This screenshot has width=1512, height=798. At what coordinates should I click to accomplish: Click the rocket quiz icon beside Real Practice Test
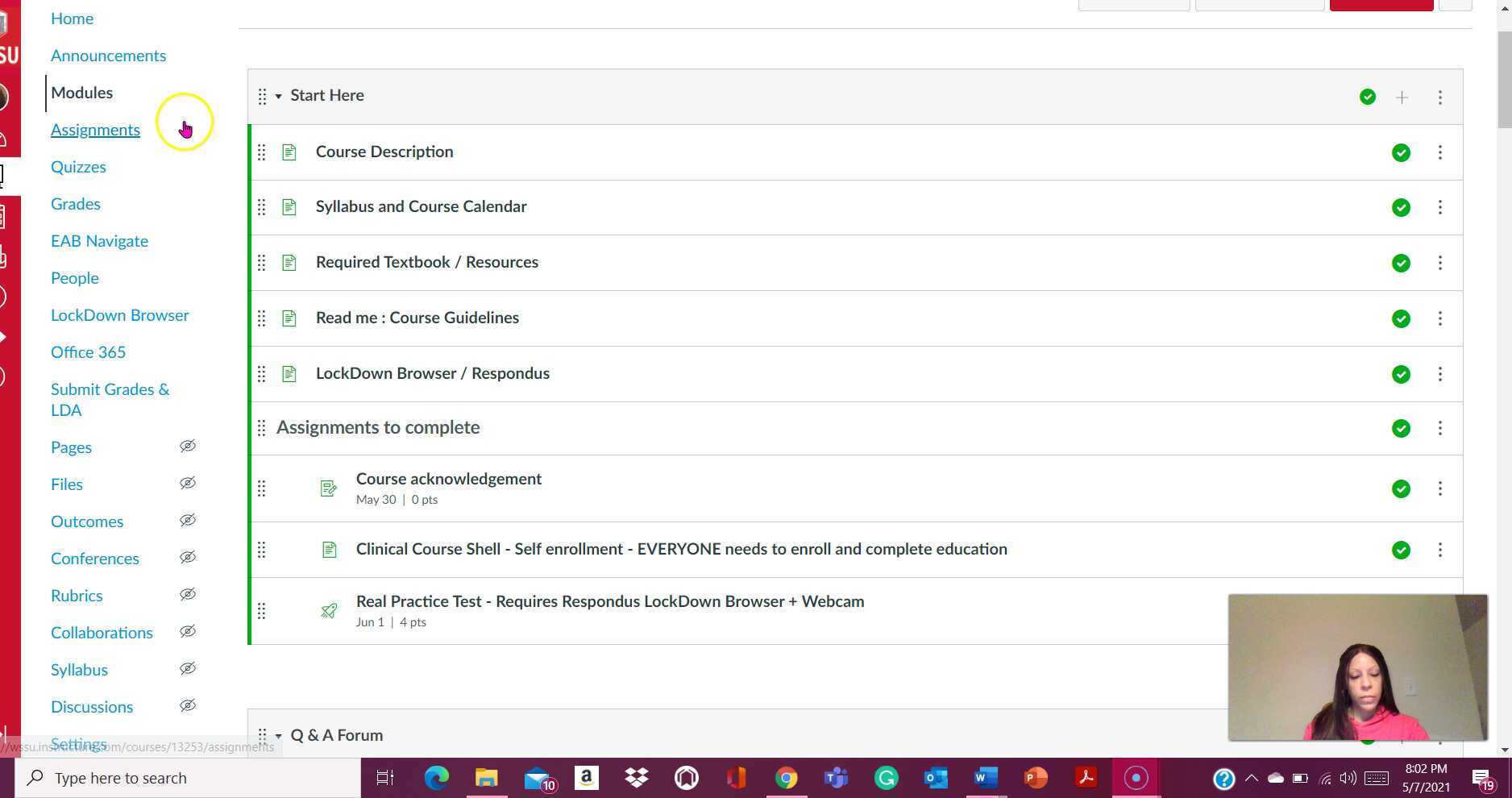point(329,610)
